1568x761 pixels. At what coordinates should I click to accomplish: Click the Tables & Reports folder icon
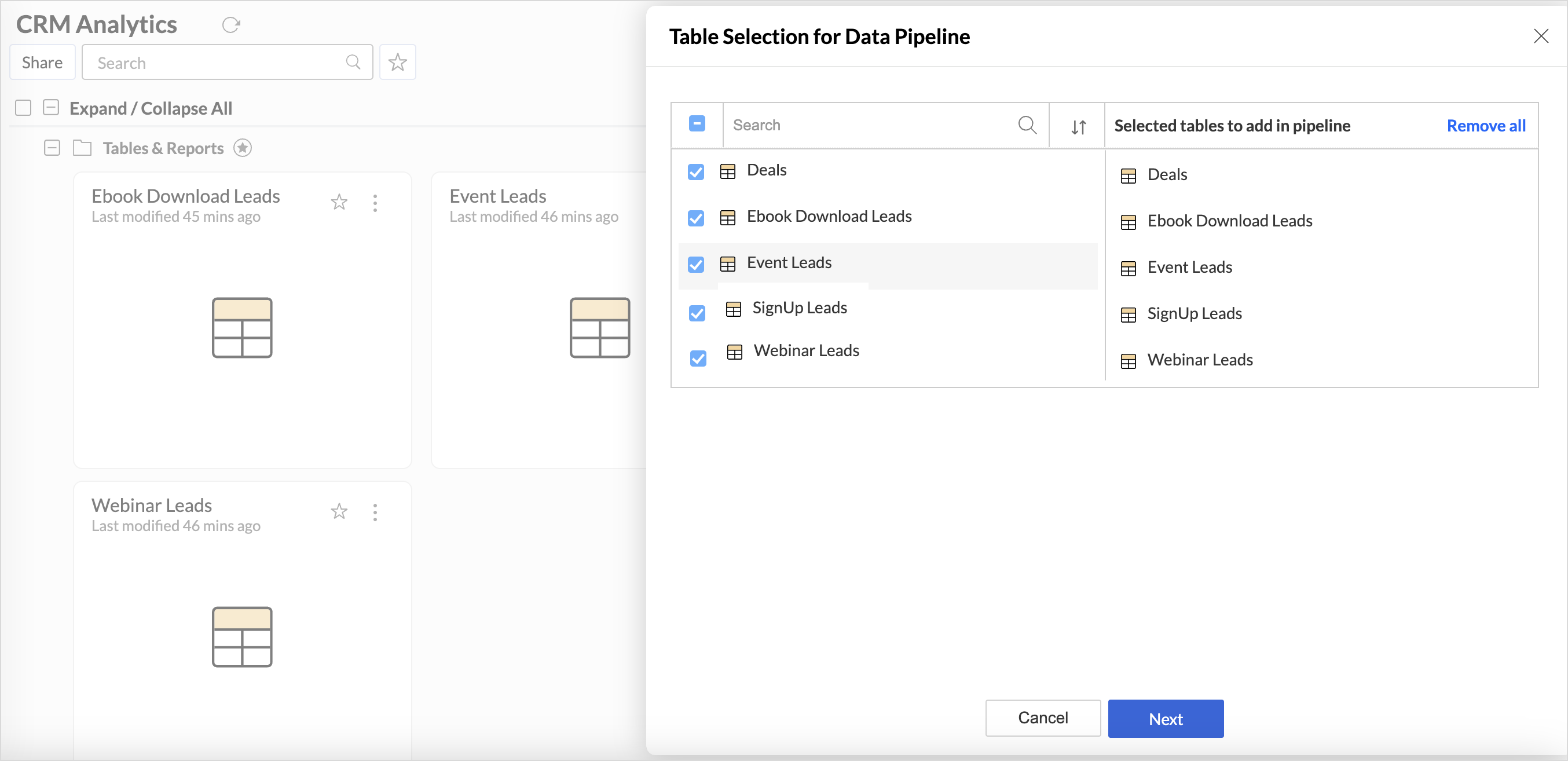(82, 148)
